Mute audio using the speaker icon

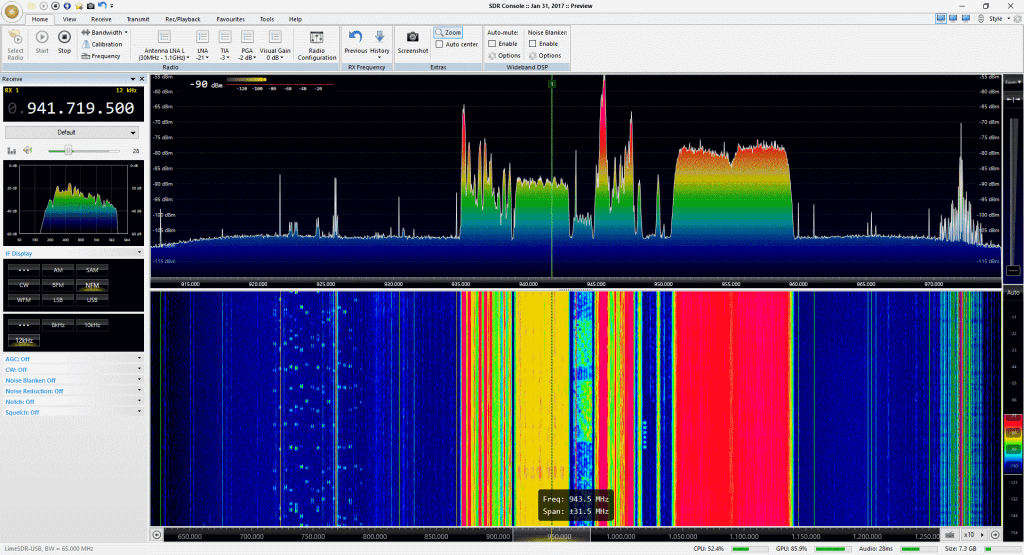point(27,151)
